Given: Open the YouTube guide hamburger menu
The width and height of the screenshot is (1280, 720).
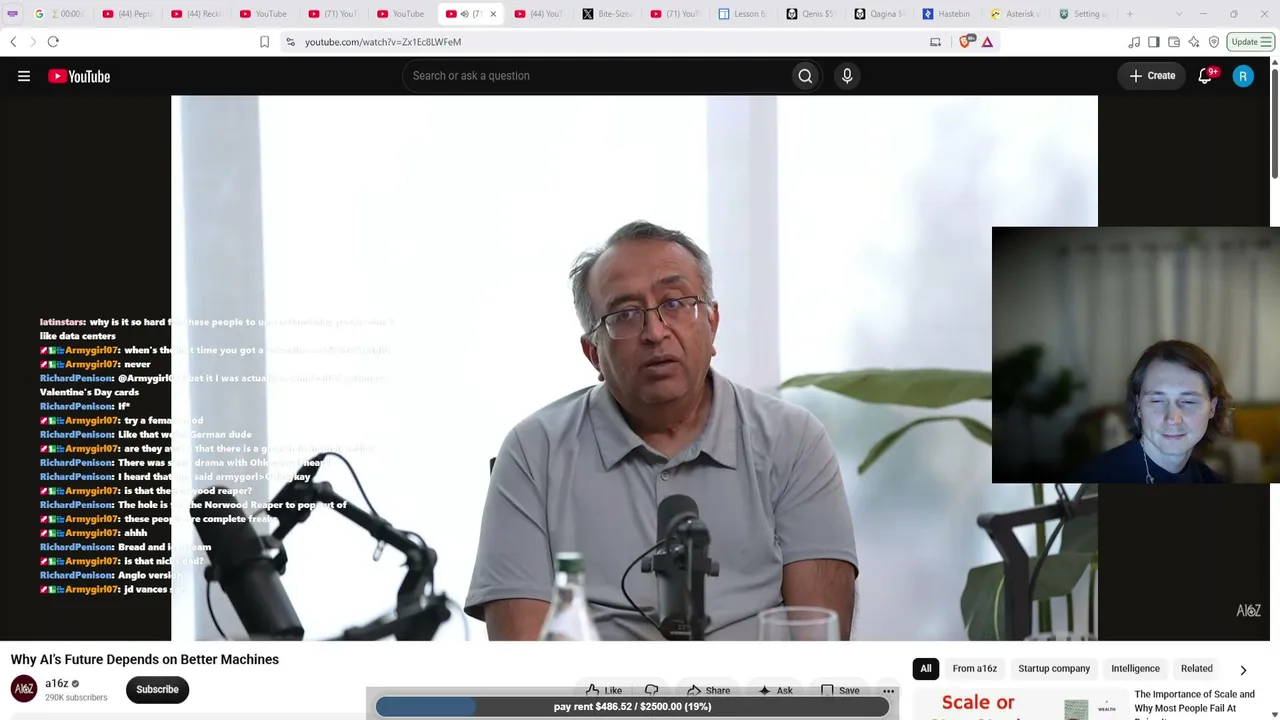Looking at the screenshot, I should (x=24, y=76).
